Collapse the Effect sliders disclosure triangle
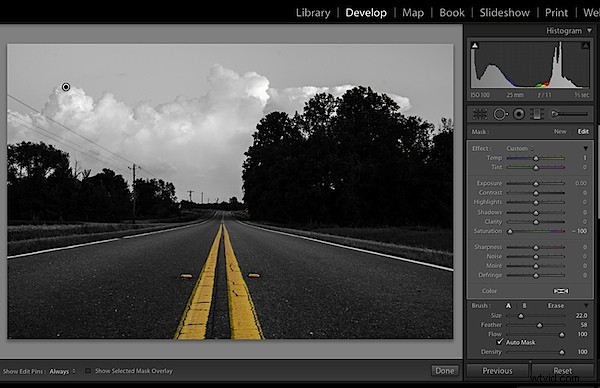The width and height of the screenshot is (600, 388). point(585,148)
